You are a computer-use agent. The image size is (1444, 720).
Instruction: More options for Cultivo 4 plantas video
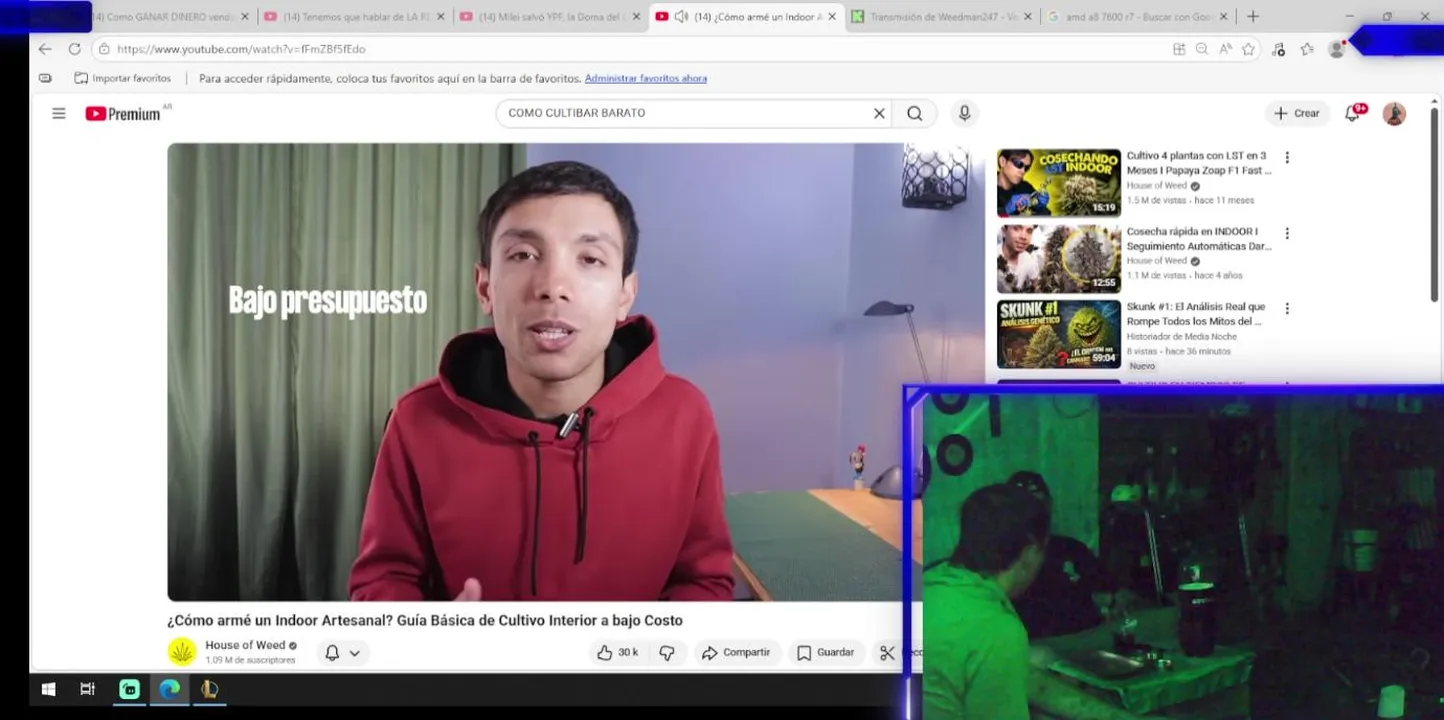1287,158
